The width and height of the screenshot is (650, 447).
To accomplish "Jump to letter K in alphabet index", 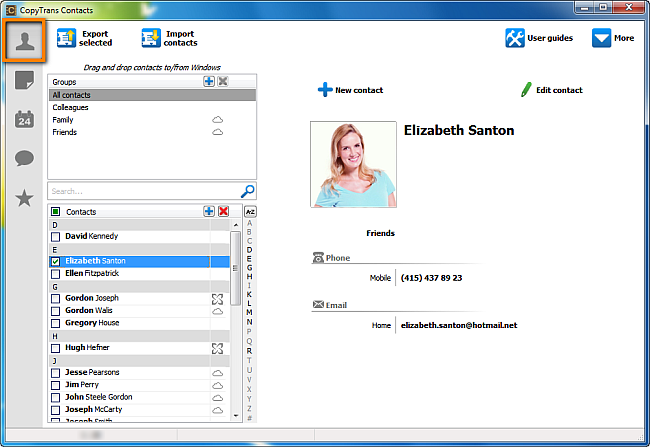I will click(x=250, y=294).
